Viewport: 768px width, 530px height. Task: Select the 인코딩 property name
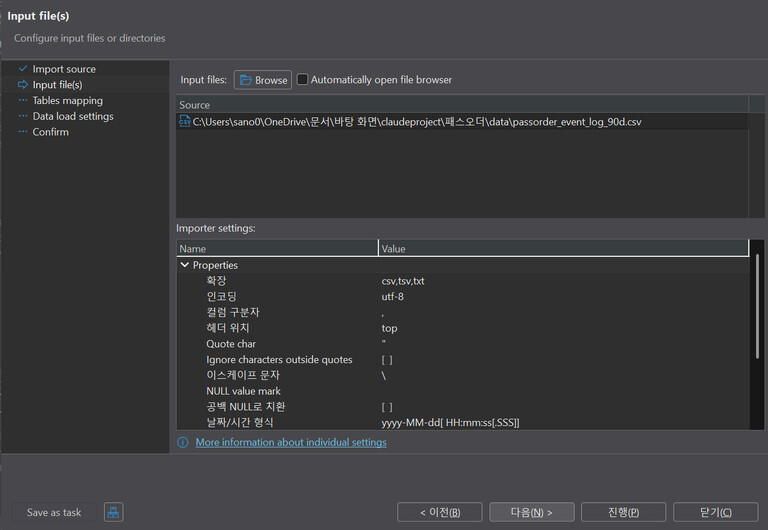click(221, 297)
